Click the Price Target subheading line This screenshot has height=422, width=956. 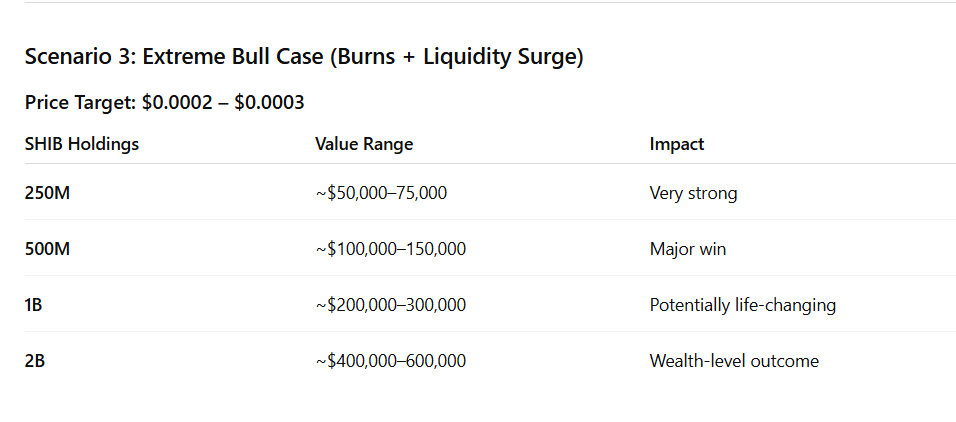point(164,102)
